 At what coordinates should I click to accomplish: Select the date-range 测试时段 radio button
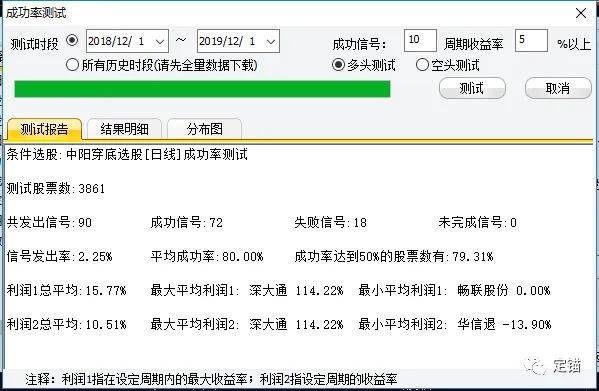point(72,40)
